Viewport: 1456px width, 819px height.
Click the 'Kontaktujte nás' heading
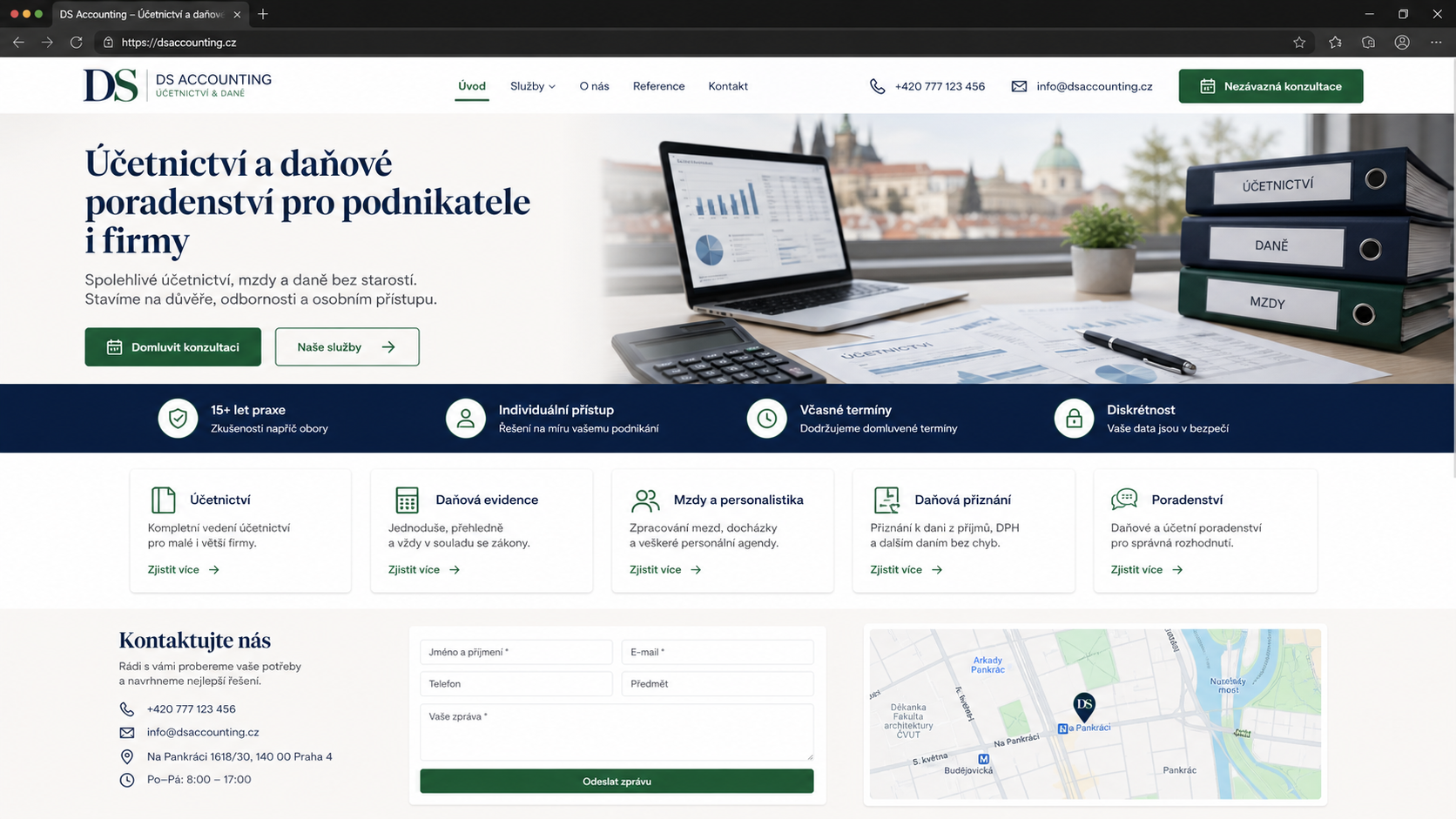[194, 641]
